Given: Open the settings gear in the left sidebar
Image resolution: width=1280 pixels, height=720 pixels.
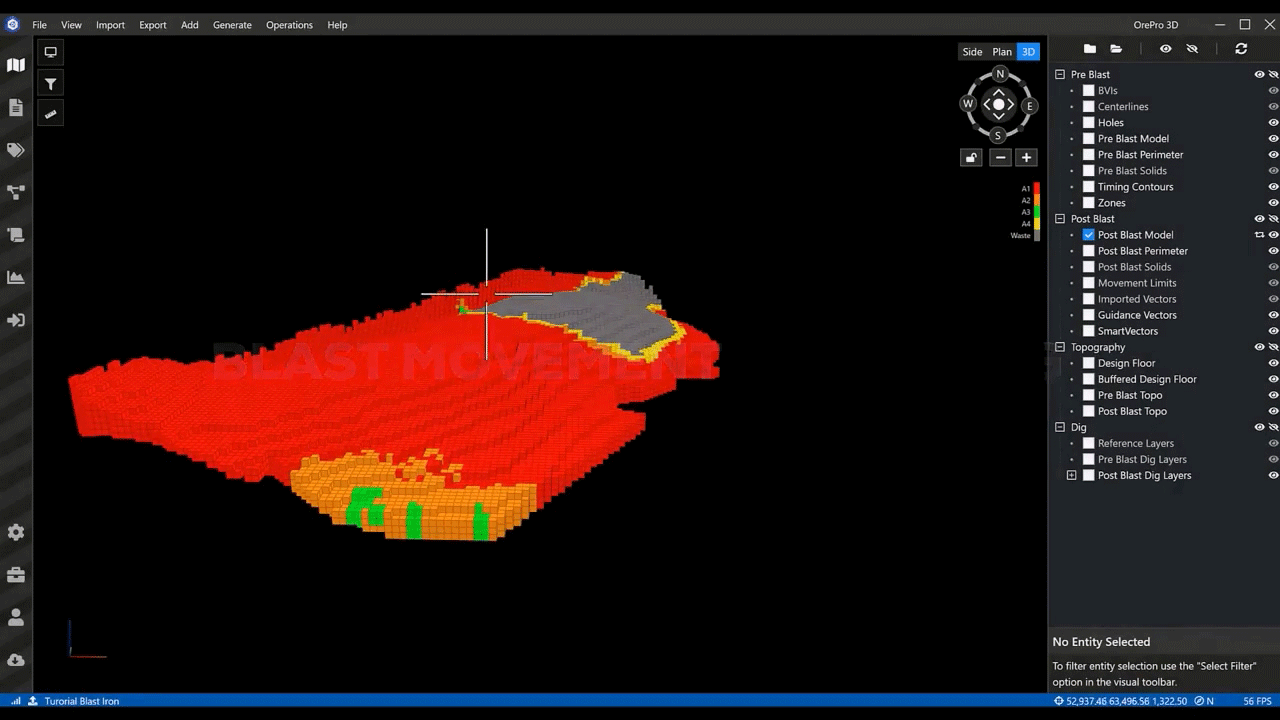Looking at the screenshot, I should [15, 532].
